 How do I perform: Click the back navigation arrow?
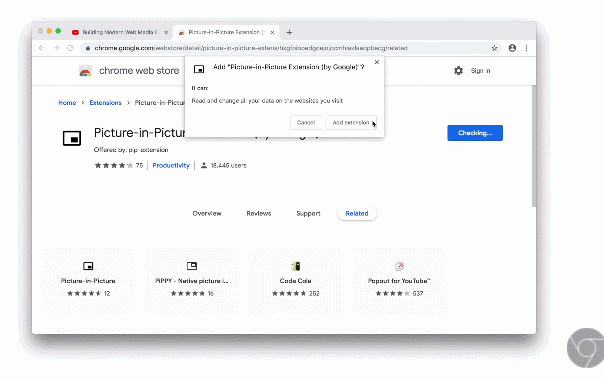pyautogui.click(x=42, y=48)
